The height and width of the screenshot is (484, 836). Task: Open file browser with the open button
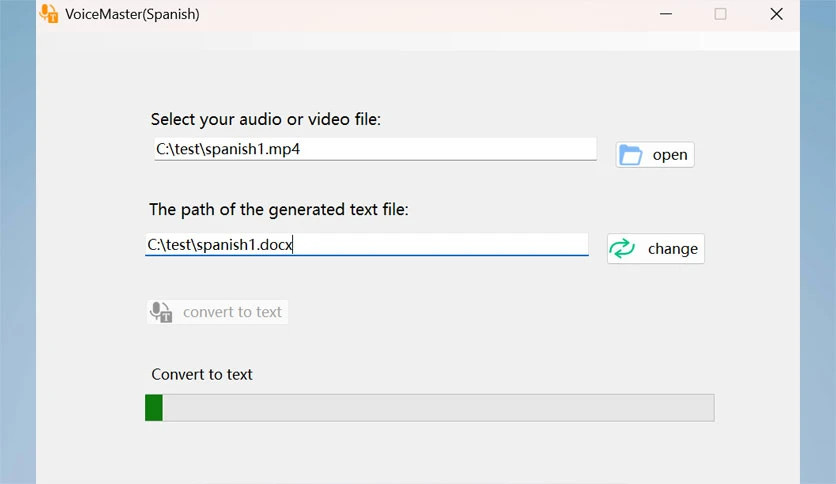[x=655, y=155]
